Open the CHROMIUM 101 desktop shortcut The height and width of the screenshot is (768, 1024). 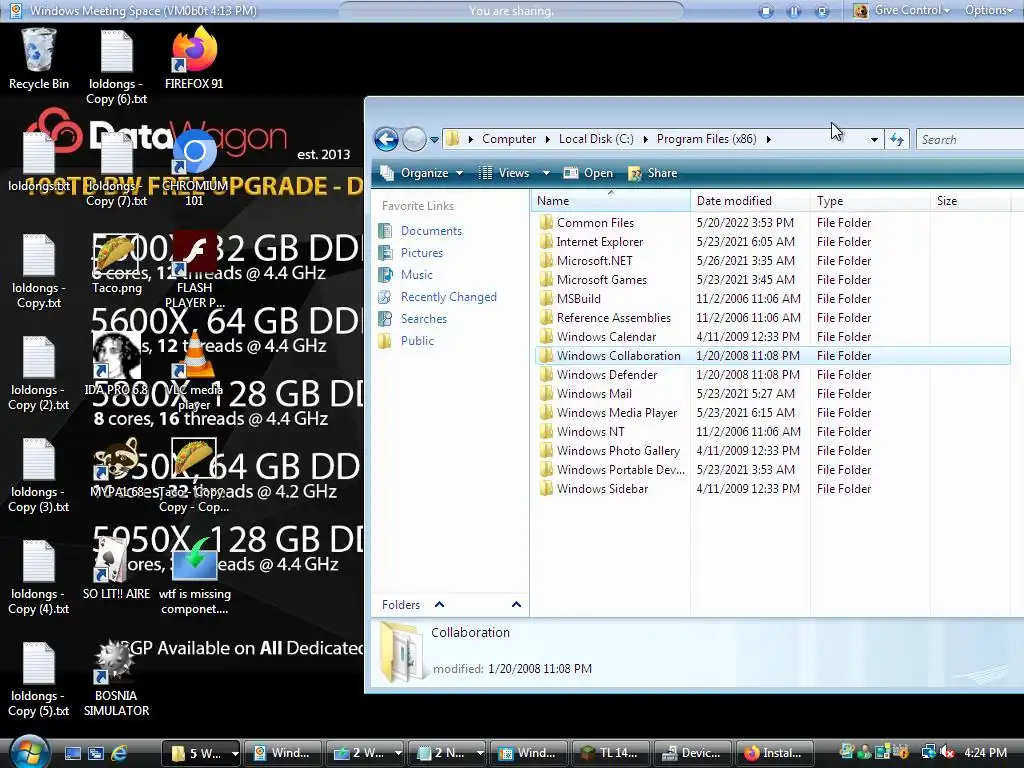(x=194, y=168)
